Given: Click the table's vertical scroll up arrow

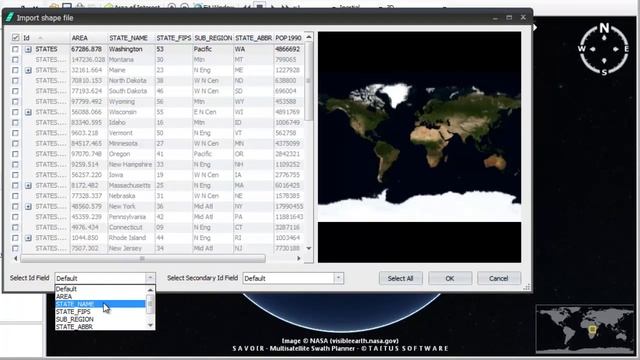Looking at the screenshot, I should (x=309, y=37).
